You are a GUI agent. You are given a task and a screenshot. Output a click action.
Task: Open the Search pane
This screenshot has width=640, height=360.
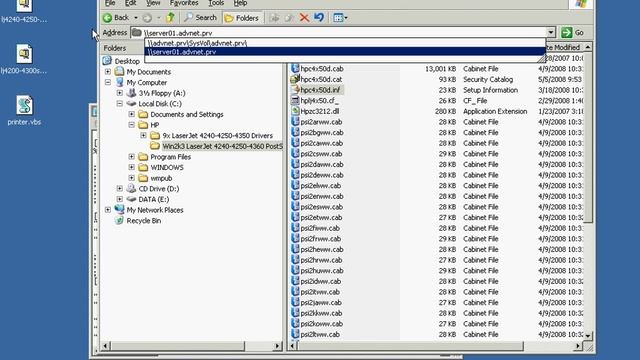pyautogui.click(x=200, y=18)
